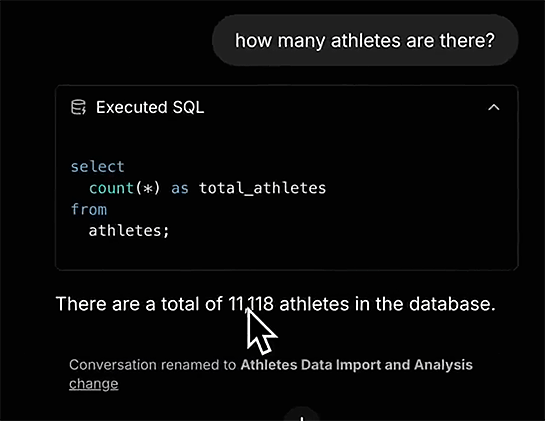Click the "select" keyword in SQL code
Viewport: 545px width, 421px height.
tap(97, 167)
